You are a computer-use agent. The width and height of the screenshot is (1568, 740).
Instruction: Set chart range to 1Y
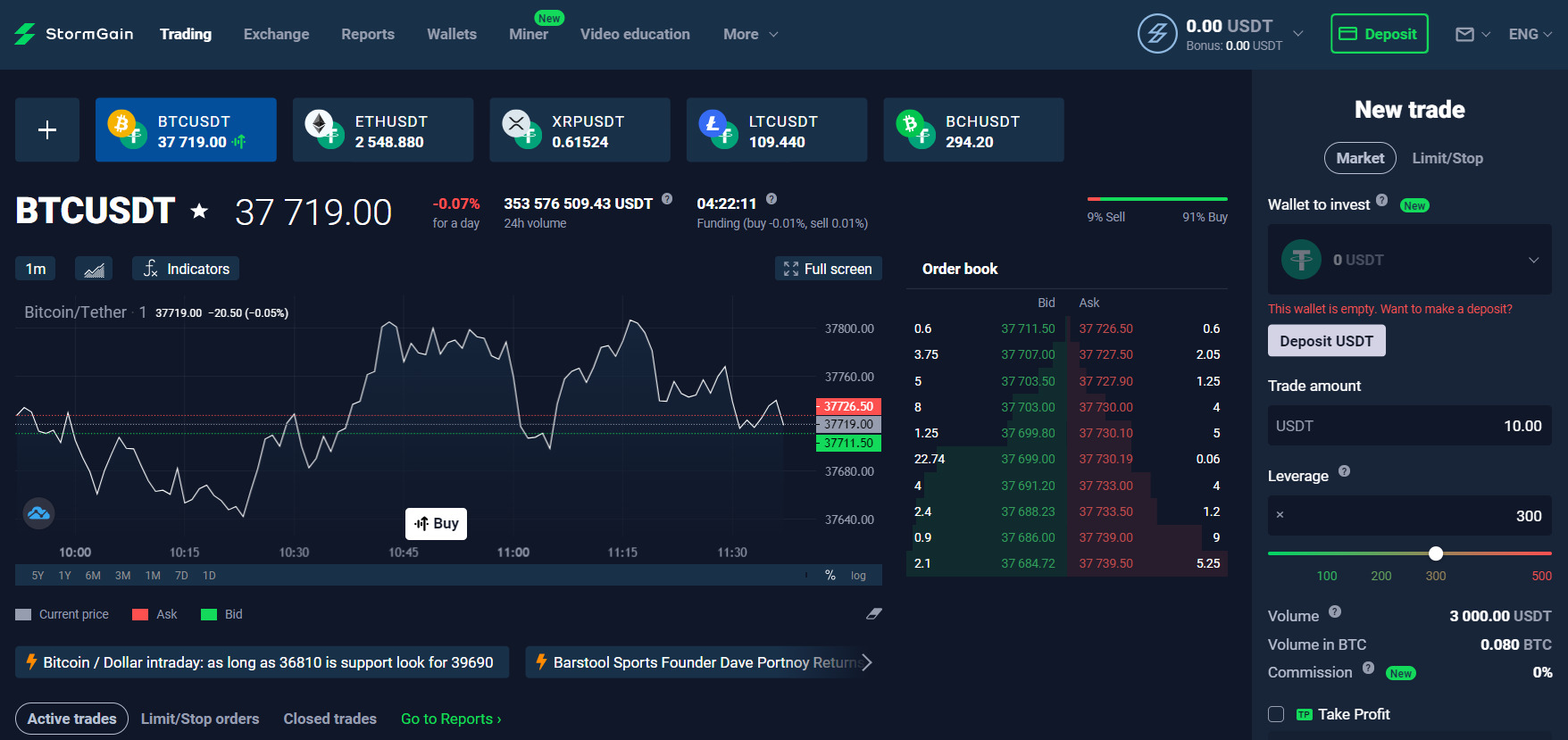[x=65, y=576]
